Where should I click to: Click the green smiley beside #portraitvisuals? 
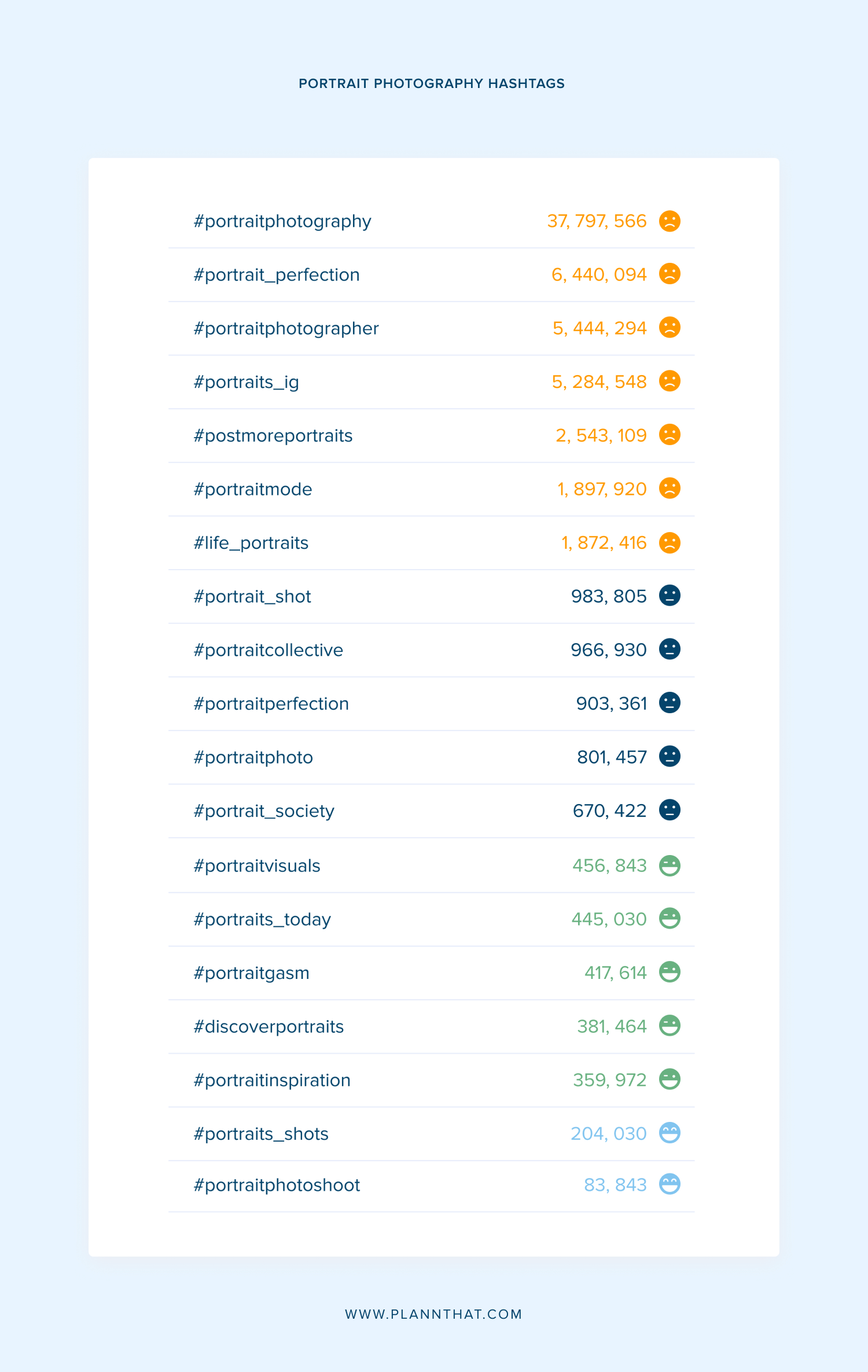670,865
